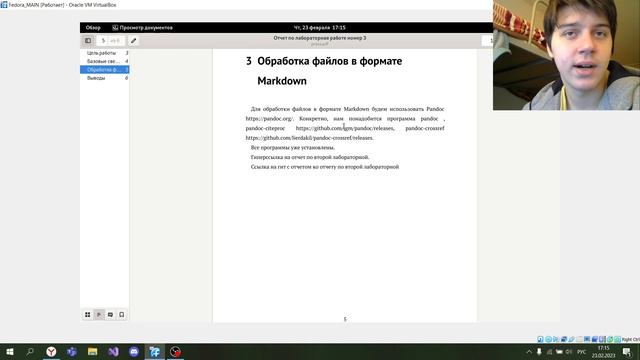Open Windows notification center

coord(627,351)
